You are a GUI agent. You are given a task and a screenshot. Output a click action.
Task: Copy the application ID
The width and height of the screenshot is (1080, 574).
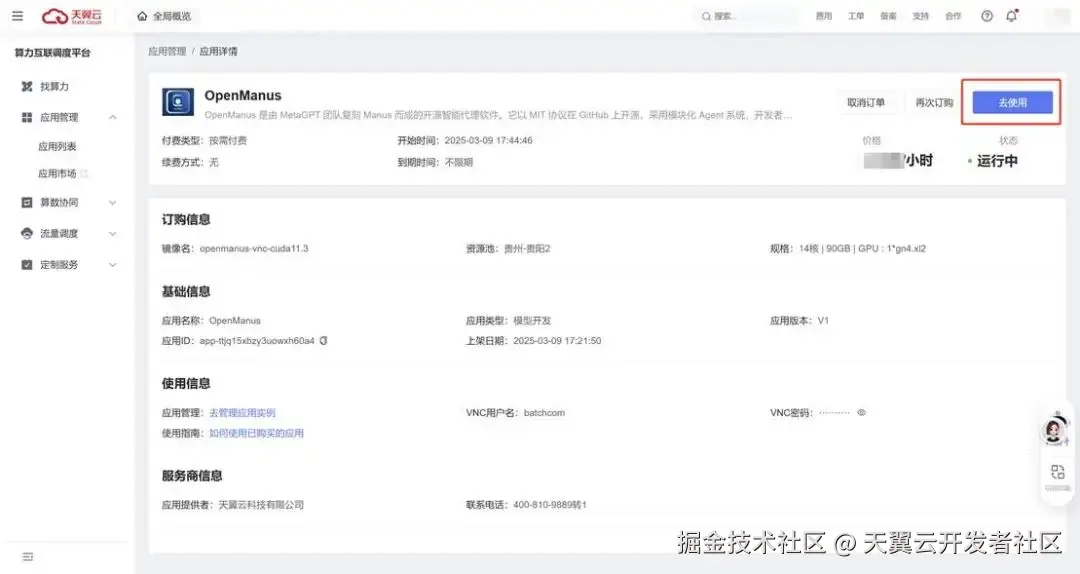pos(323,340)
